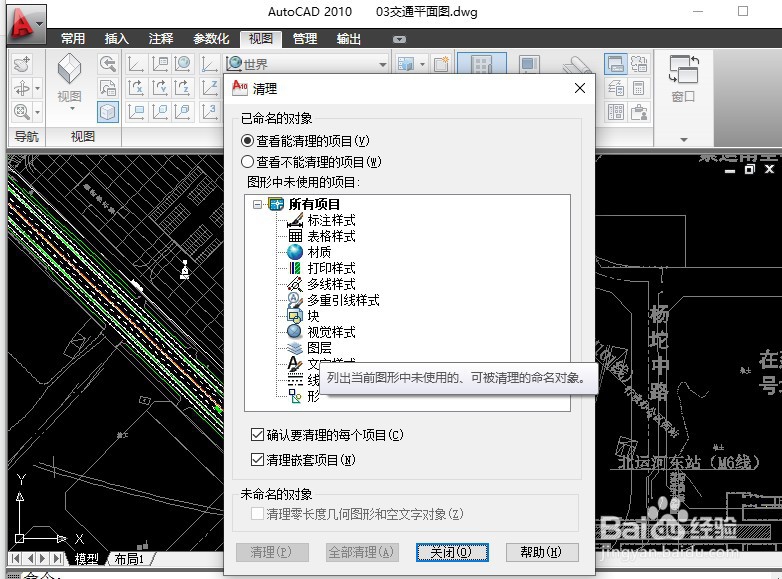Open the 管理 ribbon tab

(305, 38)
